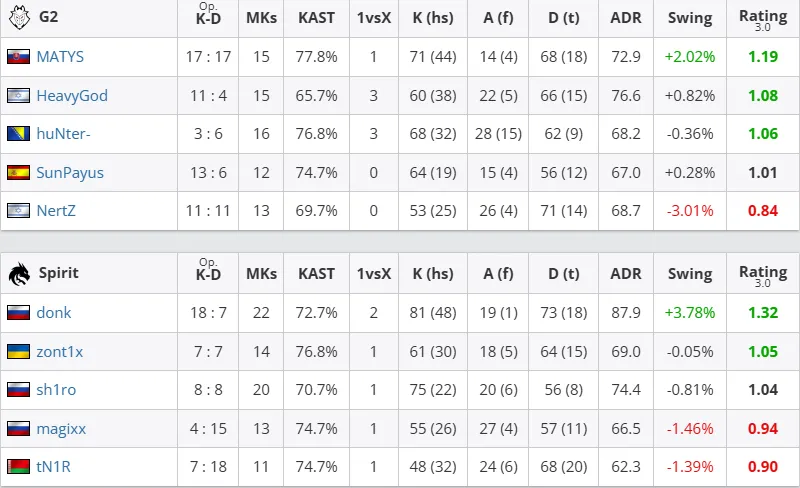The image size is (800, 488).
Task: Sort G2 table by ADR header
Action: [626, 18]
